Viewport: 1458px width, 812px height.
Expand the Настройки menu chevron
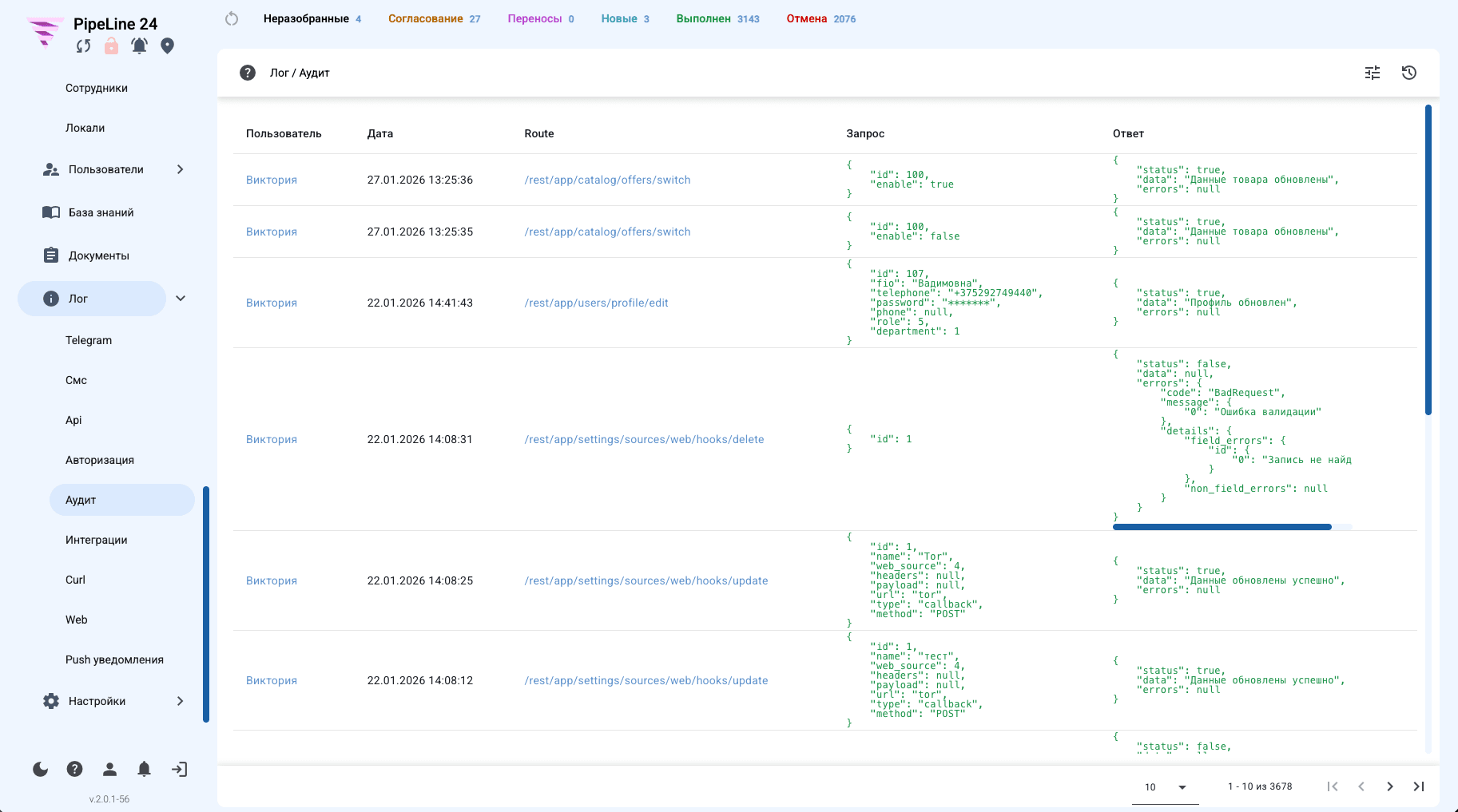click(180, 701)
